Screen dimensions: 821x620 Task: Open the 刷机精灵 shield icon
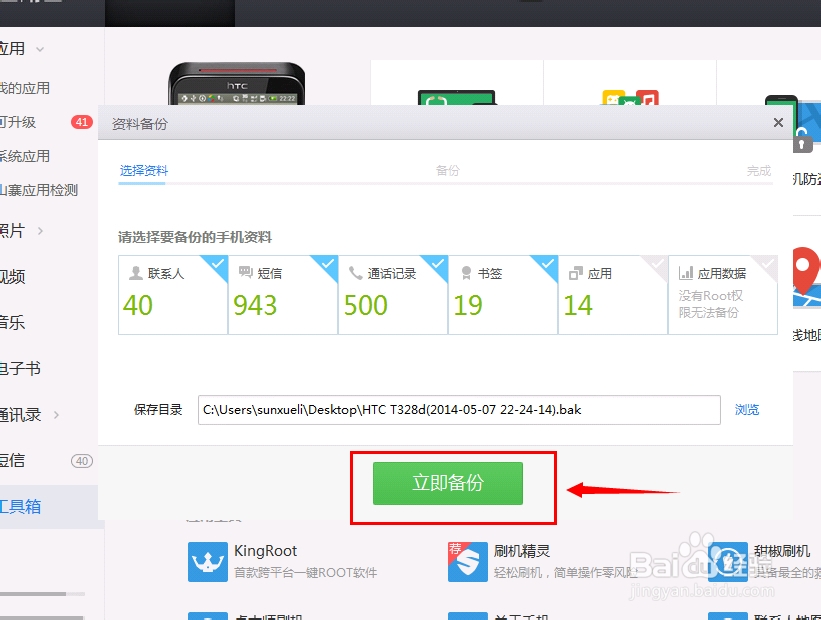point(468,562)
